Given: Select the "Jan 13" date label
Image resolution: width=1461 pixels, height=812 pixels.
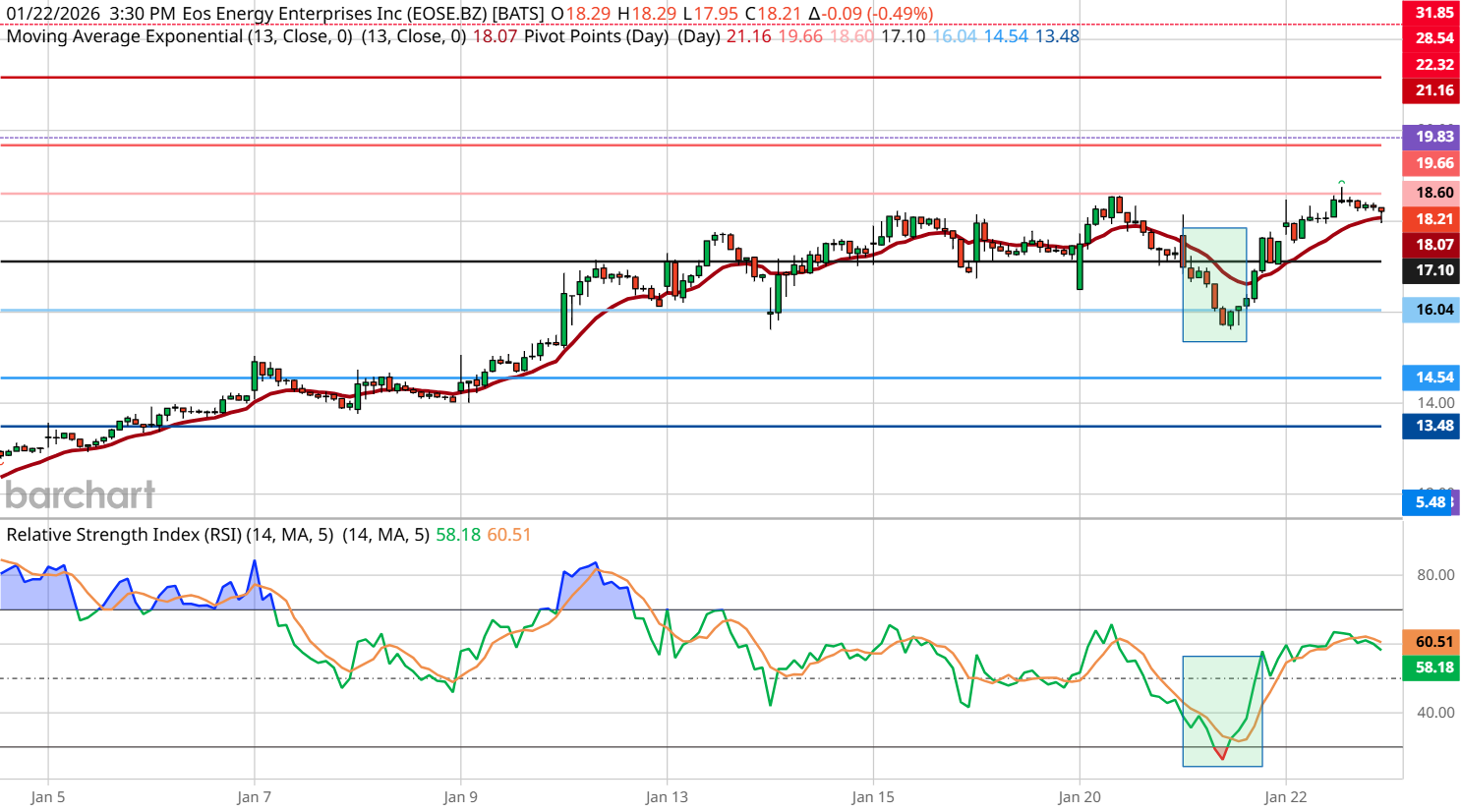Looking at the screenshot, I should [667, 797].
